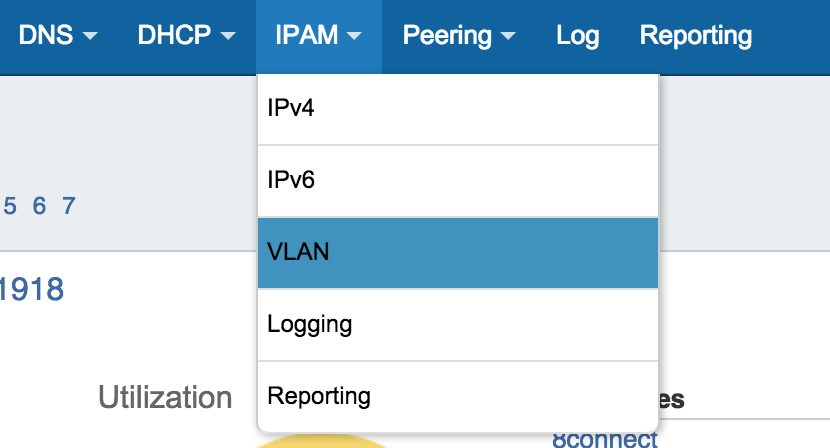The width and height of the screenshot is (830, 448).
Task: Click the yellow Utilization chart
Action: tap(320, 441)
